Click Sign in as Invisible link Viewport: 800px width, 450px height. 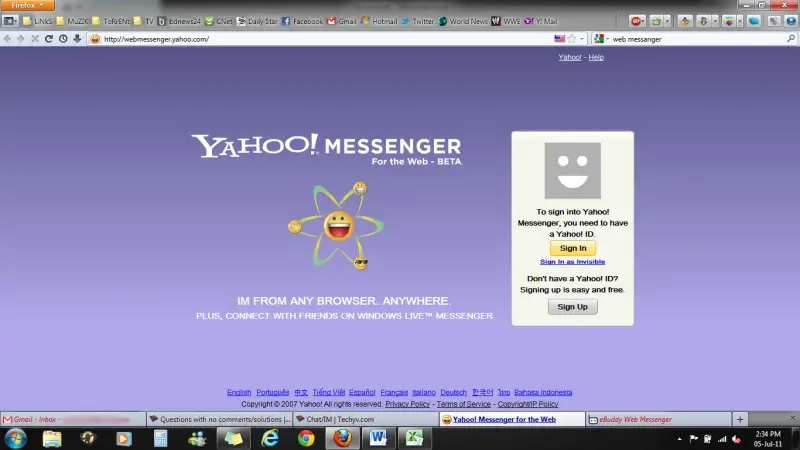[572, 262]
